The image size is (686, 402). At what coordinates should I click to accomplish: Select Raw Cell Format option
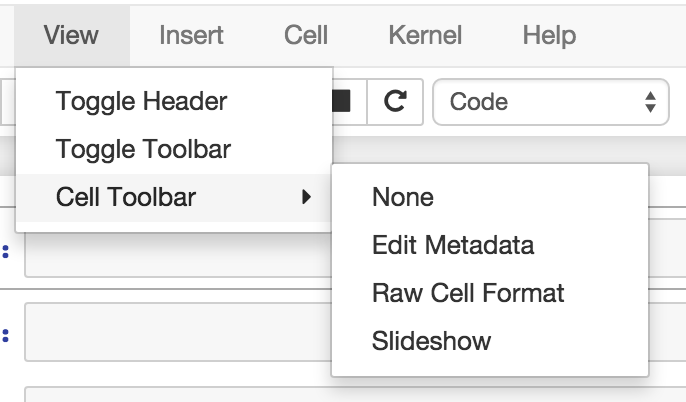[467, 293]
